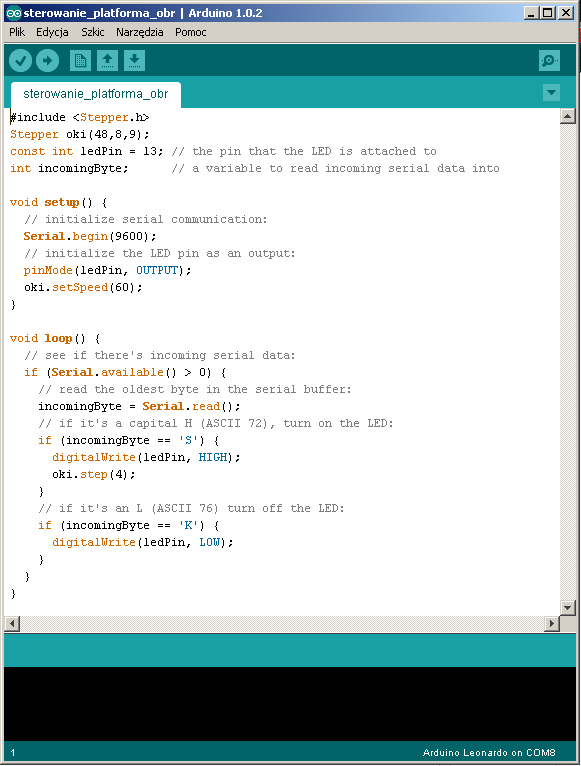581x766 pixels.
Task: Click the horizontal scrollbar track
Action: 282,624
